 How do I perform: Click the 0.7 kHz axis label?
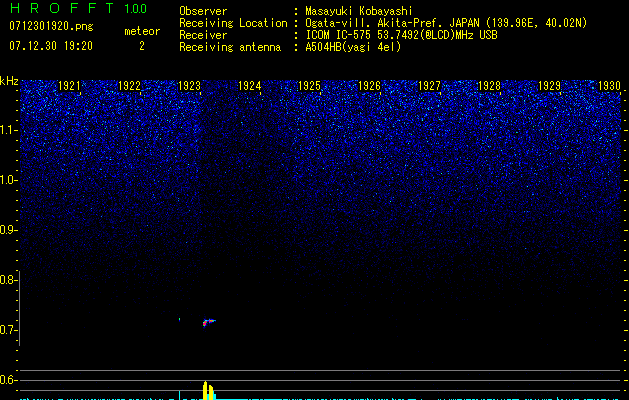(x=7, y=330)
